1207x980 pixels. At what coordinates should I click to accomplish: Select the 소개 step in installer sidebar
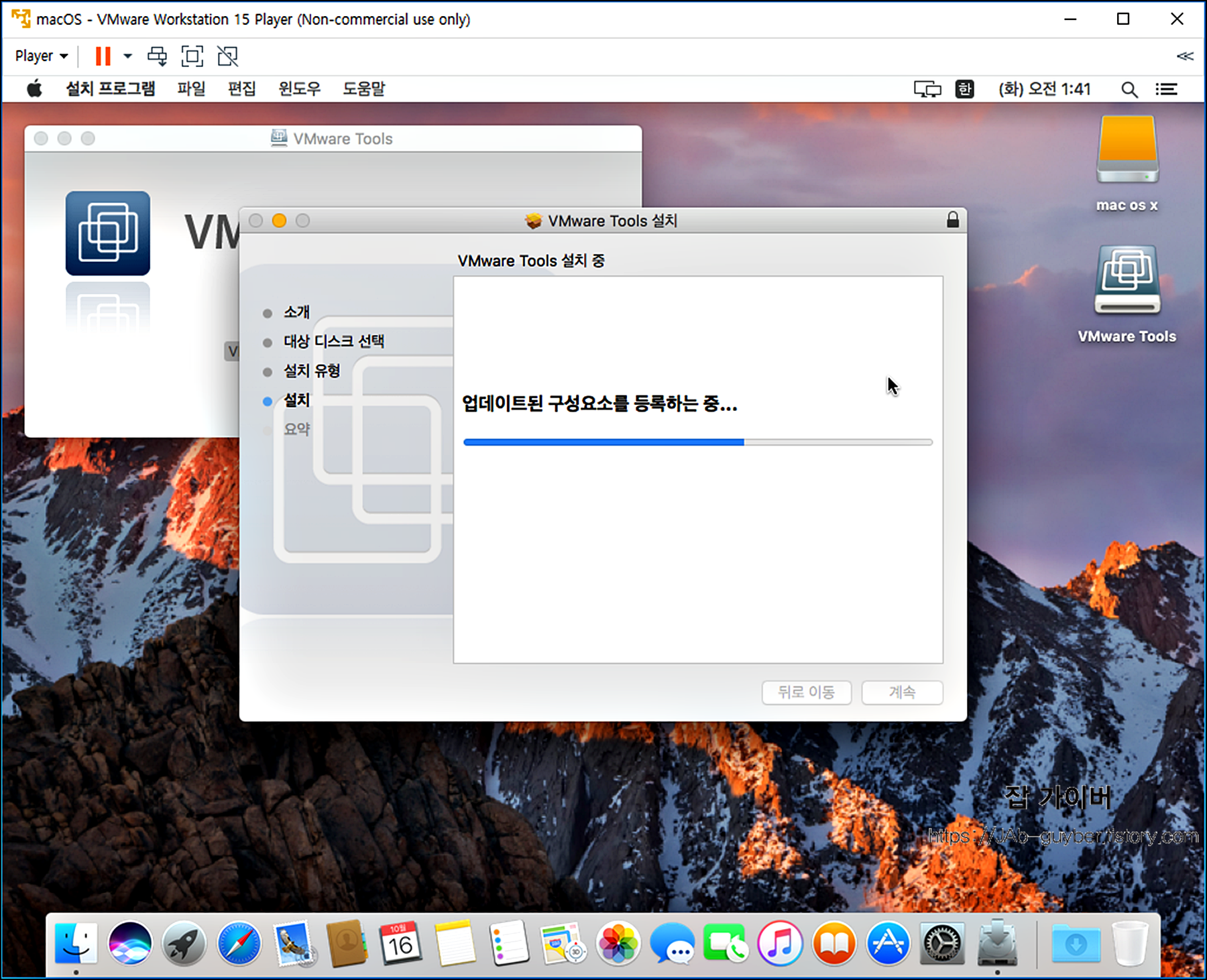pos(296,312)
